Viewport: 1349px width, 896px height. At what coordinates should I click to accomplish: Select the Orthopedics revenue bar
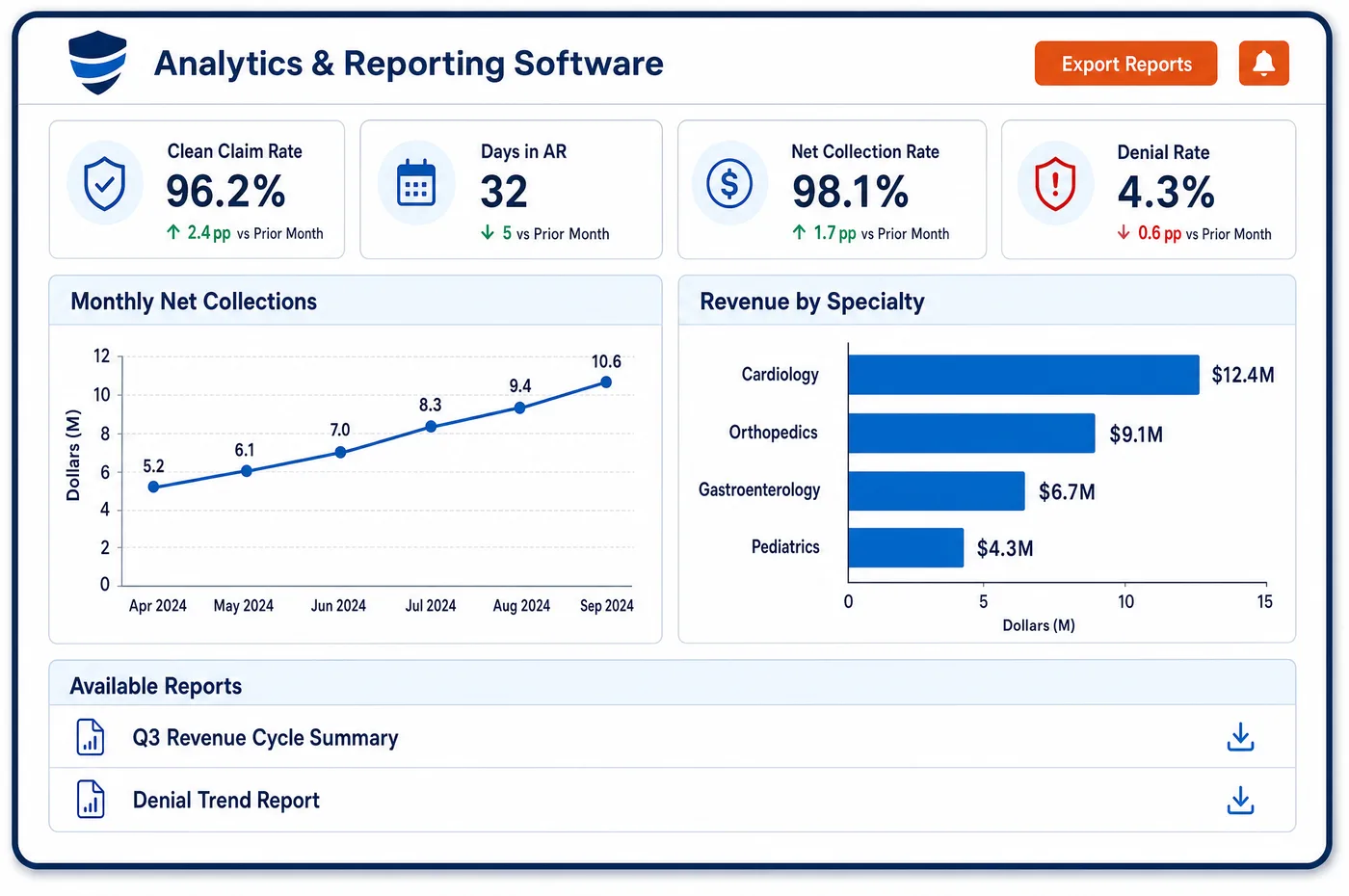click(x=971, y=433)
